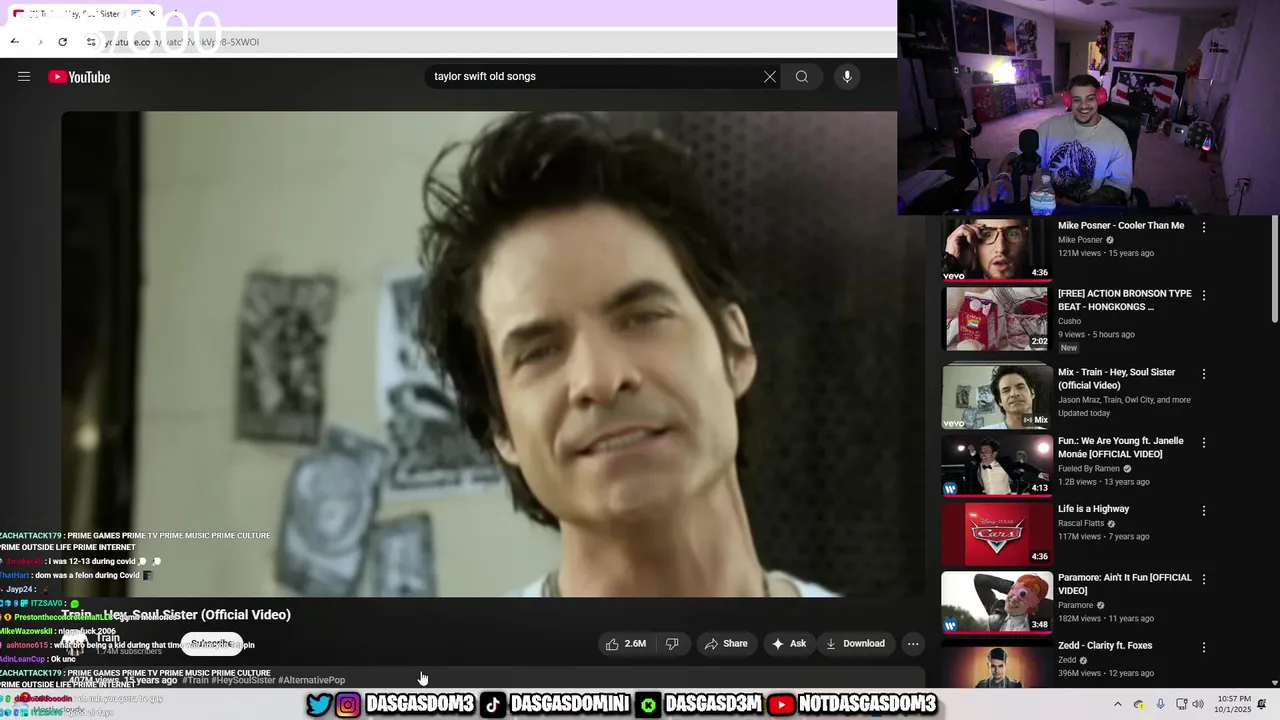Open the Rascal Flatts channel name
This screenshot has height=720, width=1280.
1081,524
